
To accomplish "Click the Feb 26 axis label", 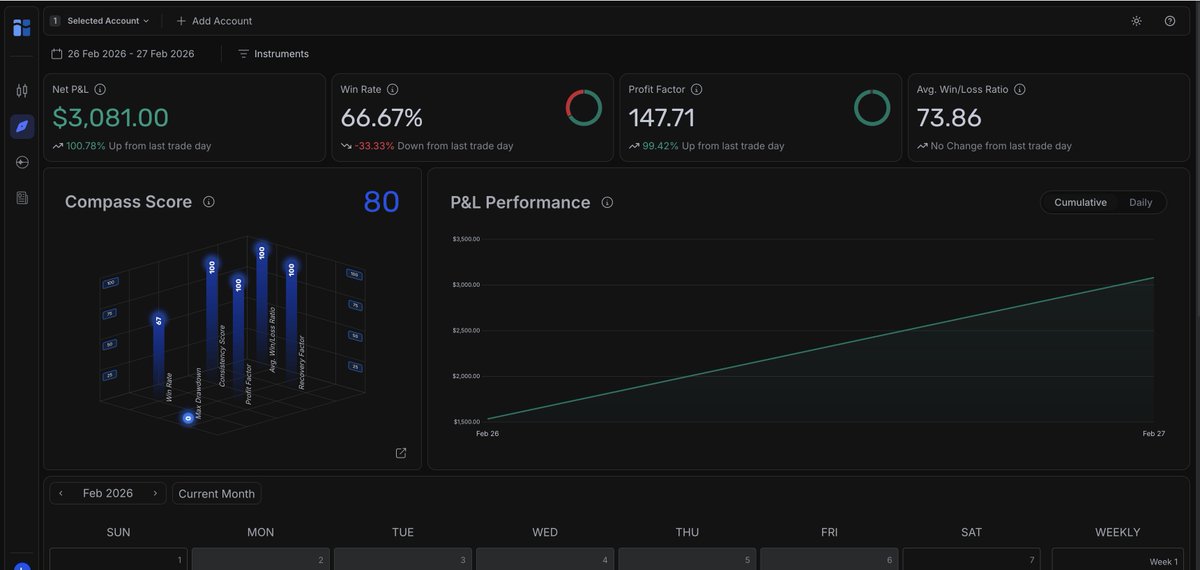I will [487, 434].
